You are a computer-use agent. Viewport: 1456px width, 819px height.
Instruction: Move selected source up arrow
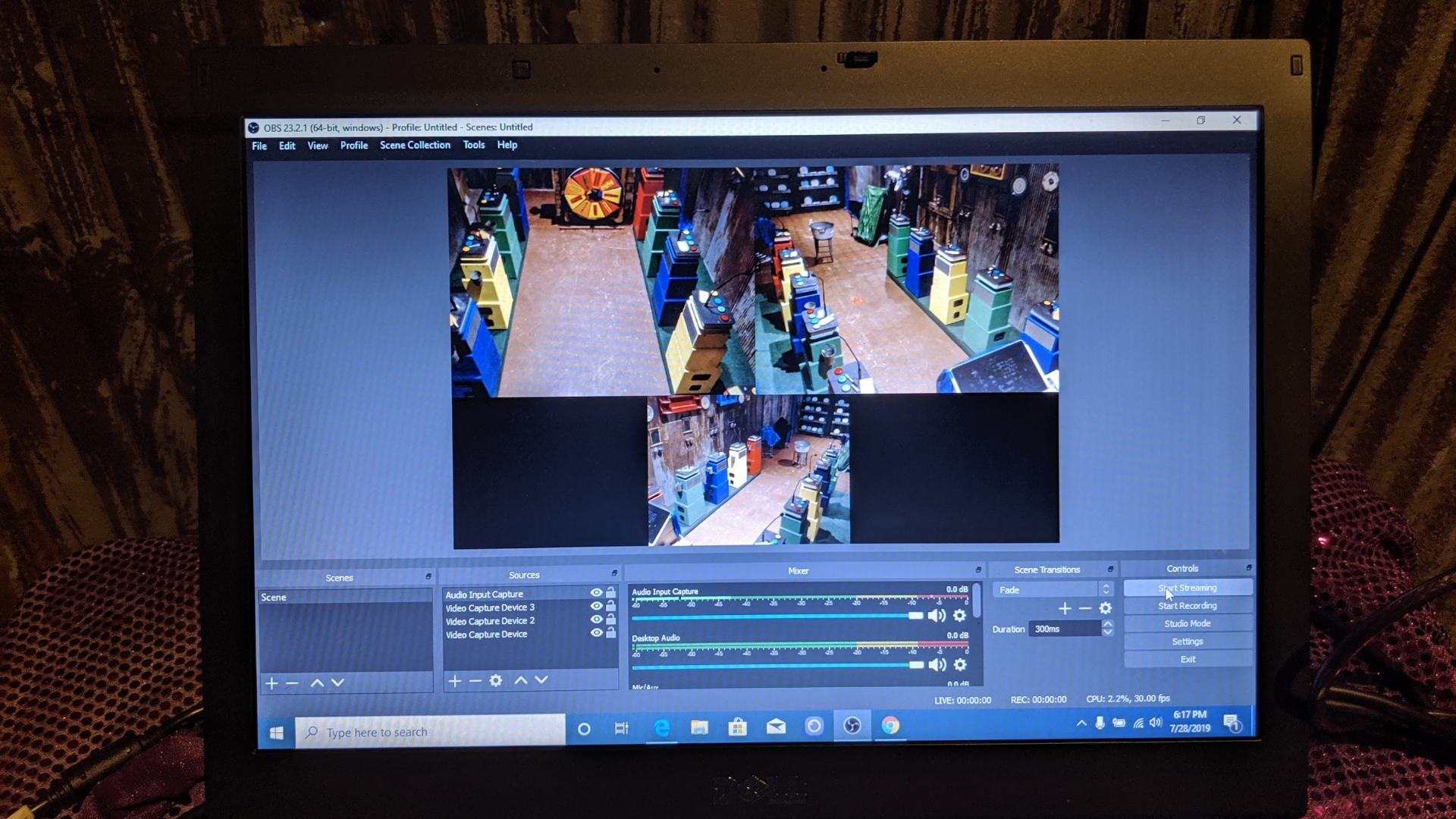click(520, 681)
